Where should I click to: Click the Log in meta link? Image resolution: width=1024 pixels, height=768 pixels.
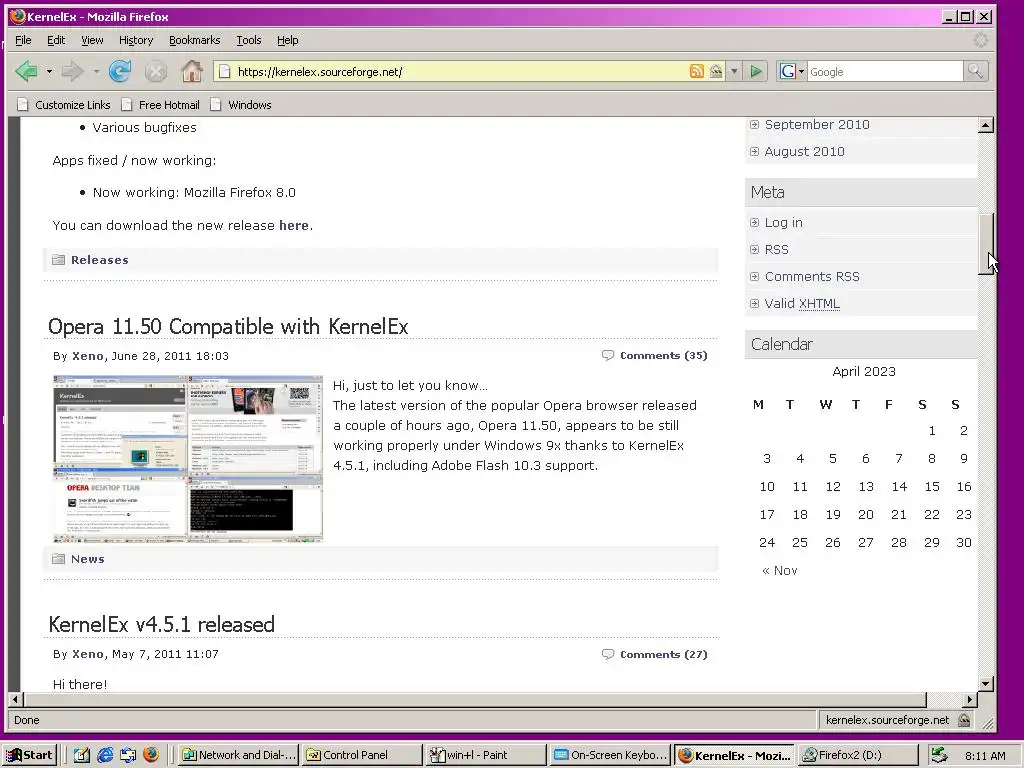(783, 223)
